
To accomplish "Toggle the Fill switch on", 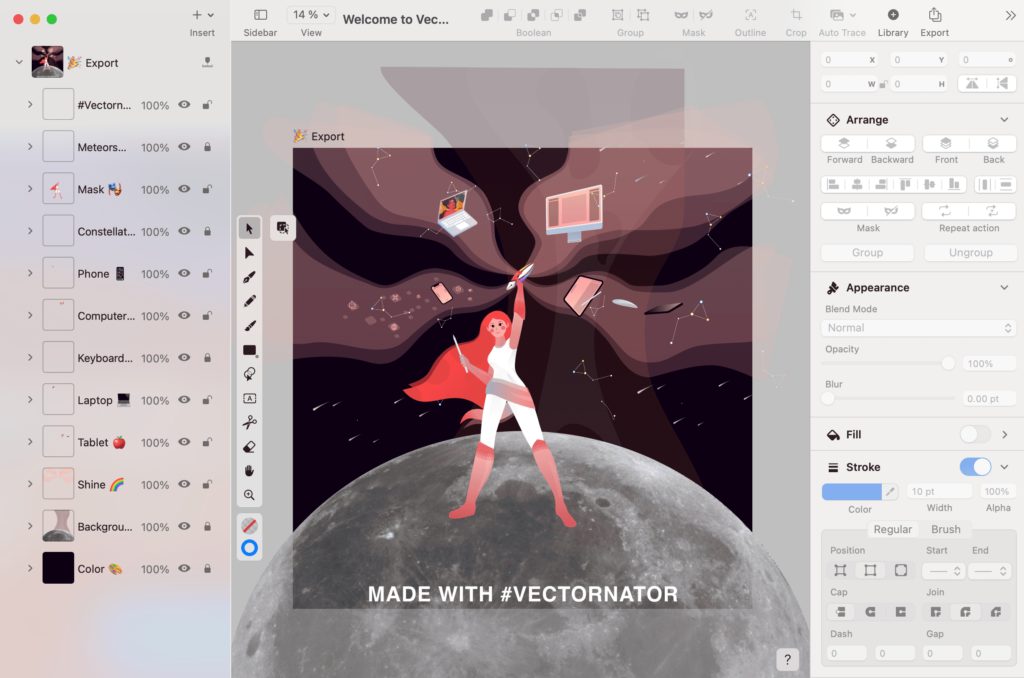I will click(975, 434).
